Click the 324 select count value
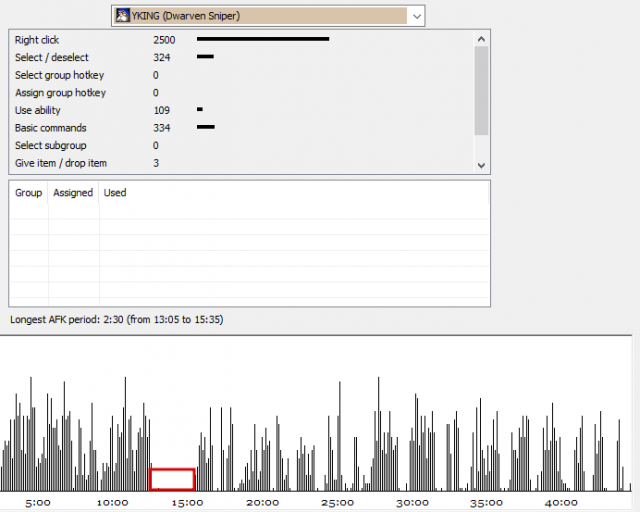 click(x=162, y=58)
